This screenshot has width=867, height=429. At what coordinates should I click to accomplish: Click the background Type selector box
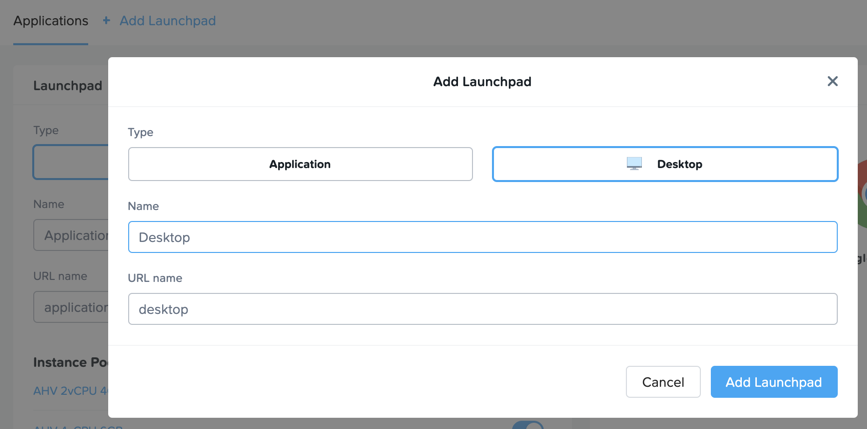click(71, 162)
